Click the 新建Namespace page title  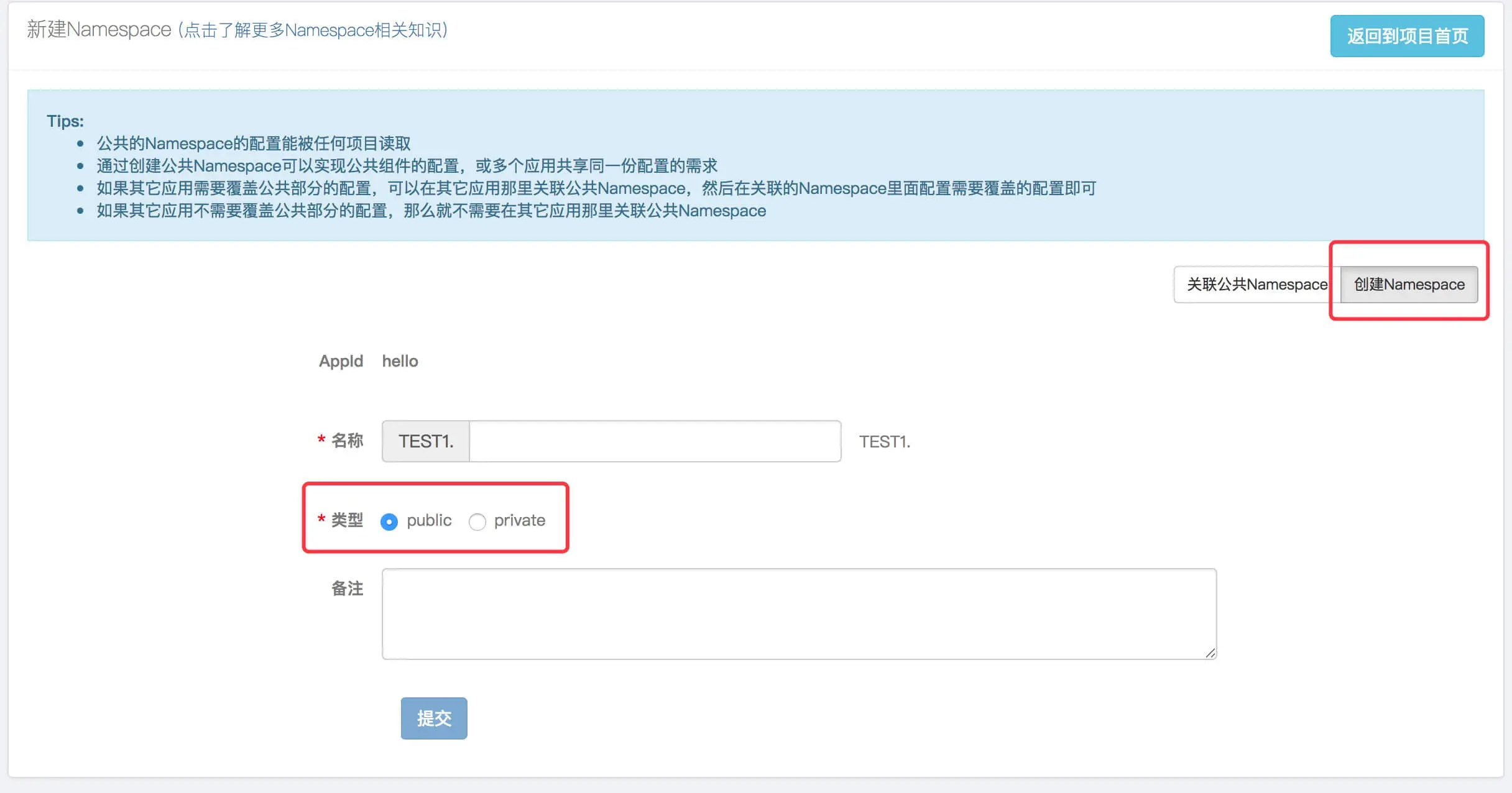[x=99, y=30]
